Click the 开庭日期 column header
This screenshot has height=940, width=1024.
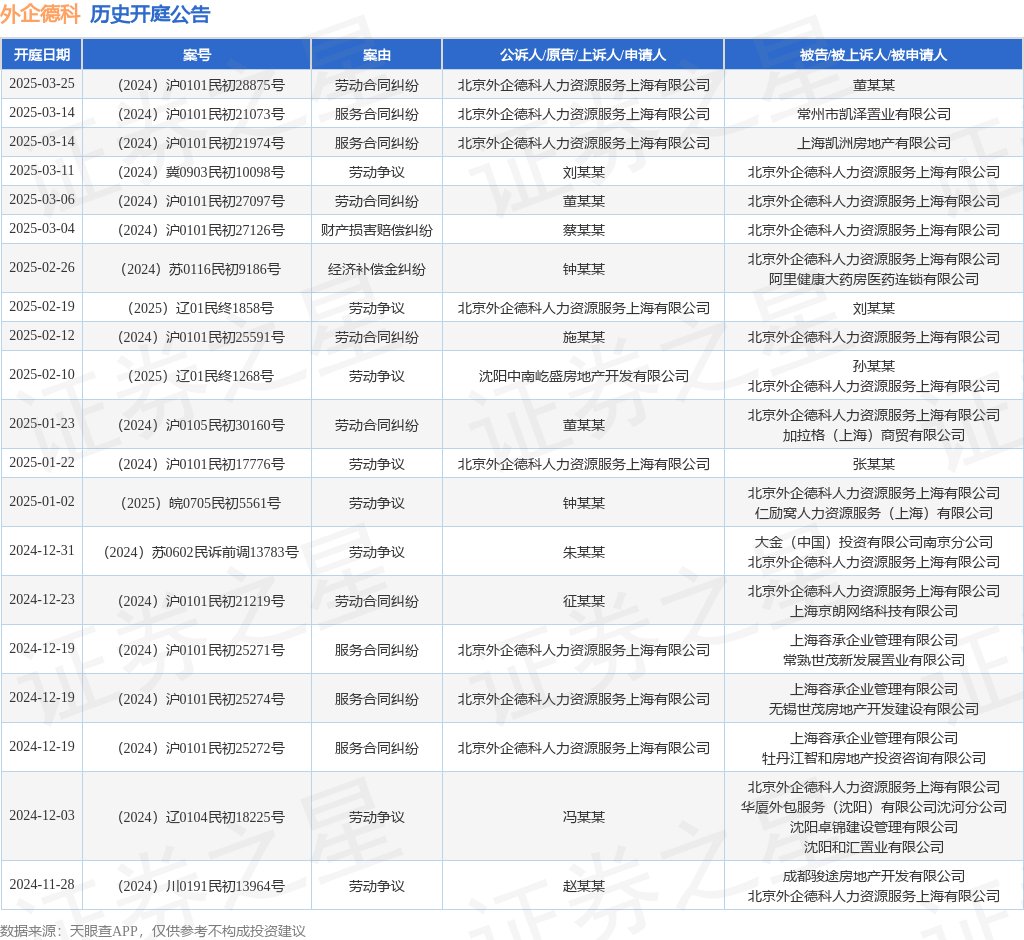41,55
